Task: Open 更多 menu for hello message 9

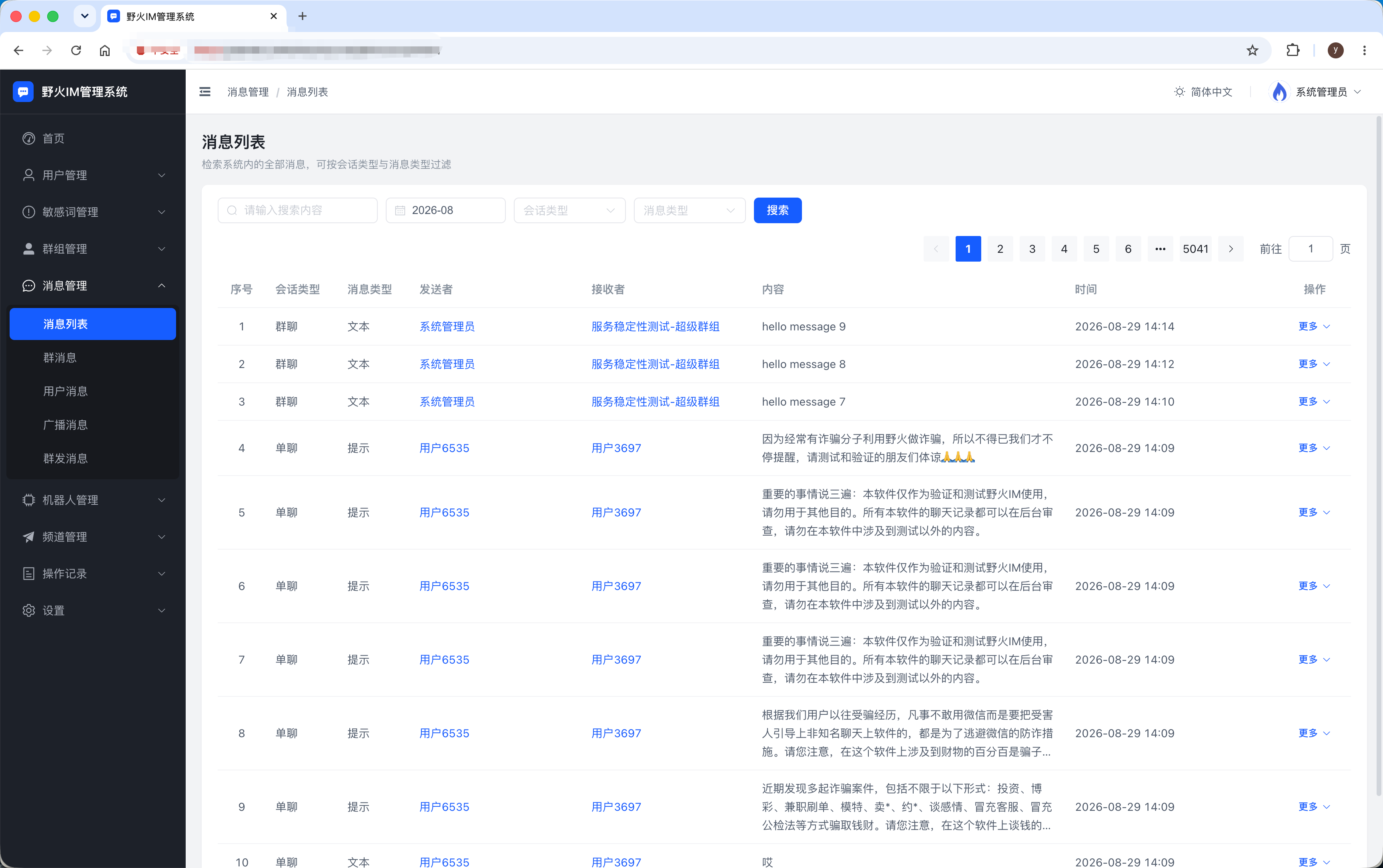Action: (1314, 327)
